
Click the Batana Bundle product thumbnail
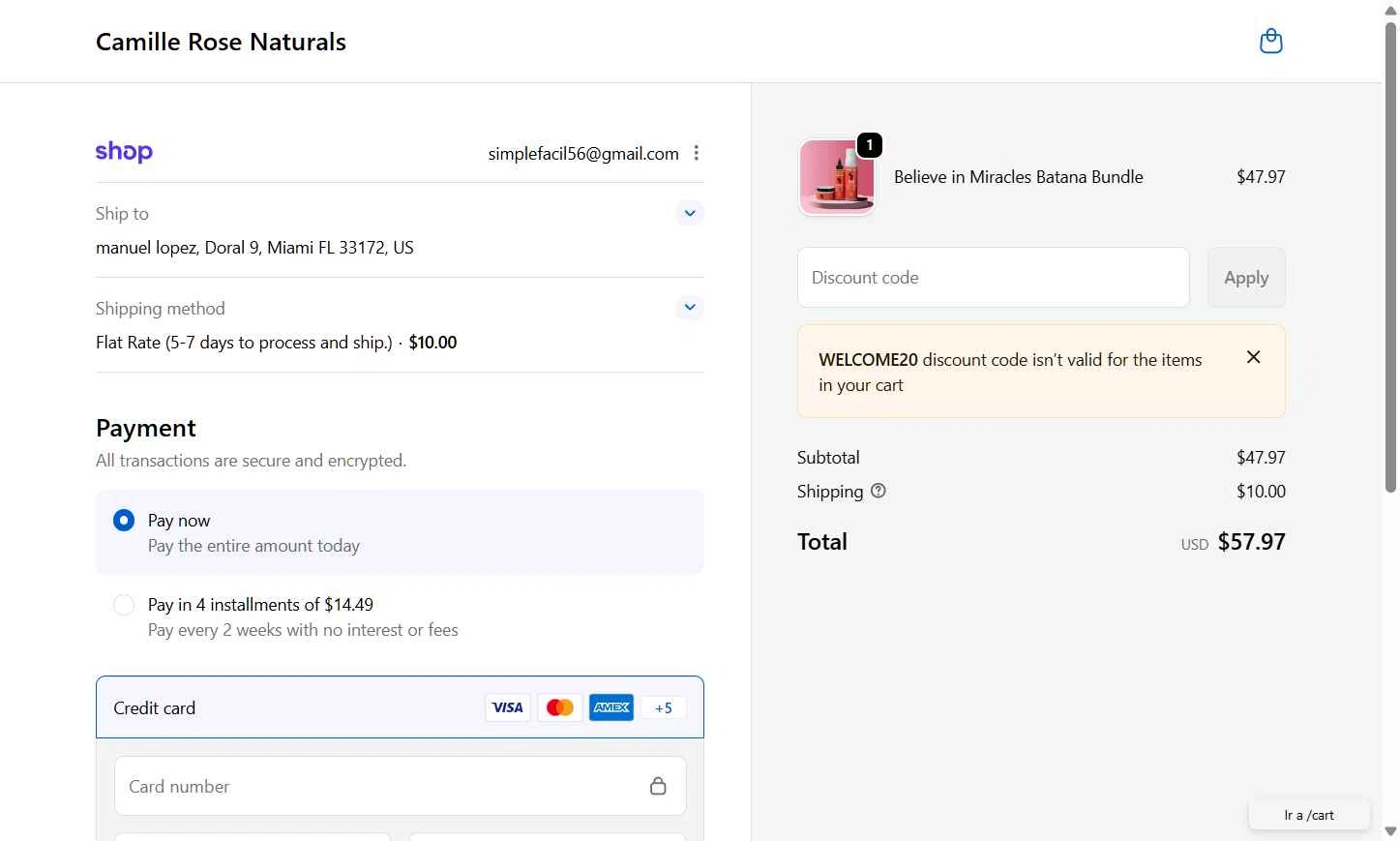tap(837, 177)
